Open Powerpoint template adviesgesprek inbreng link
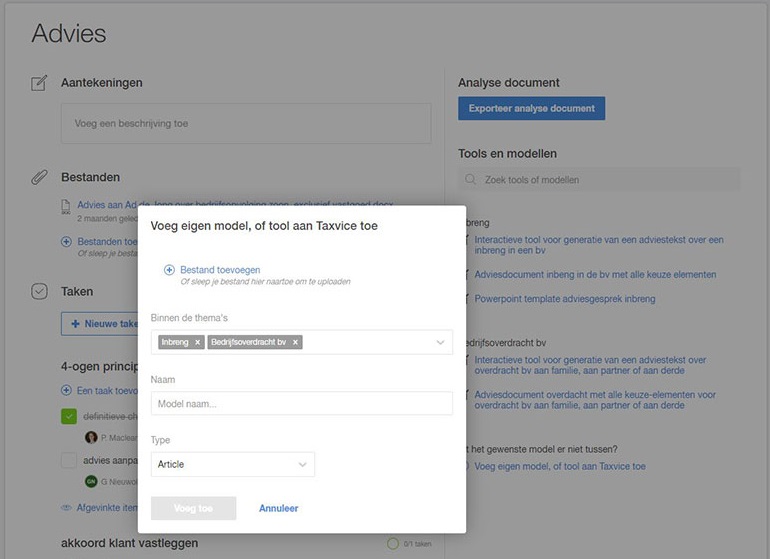The image size is (770, 559). click(565, 299)
